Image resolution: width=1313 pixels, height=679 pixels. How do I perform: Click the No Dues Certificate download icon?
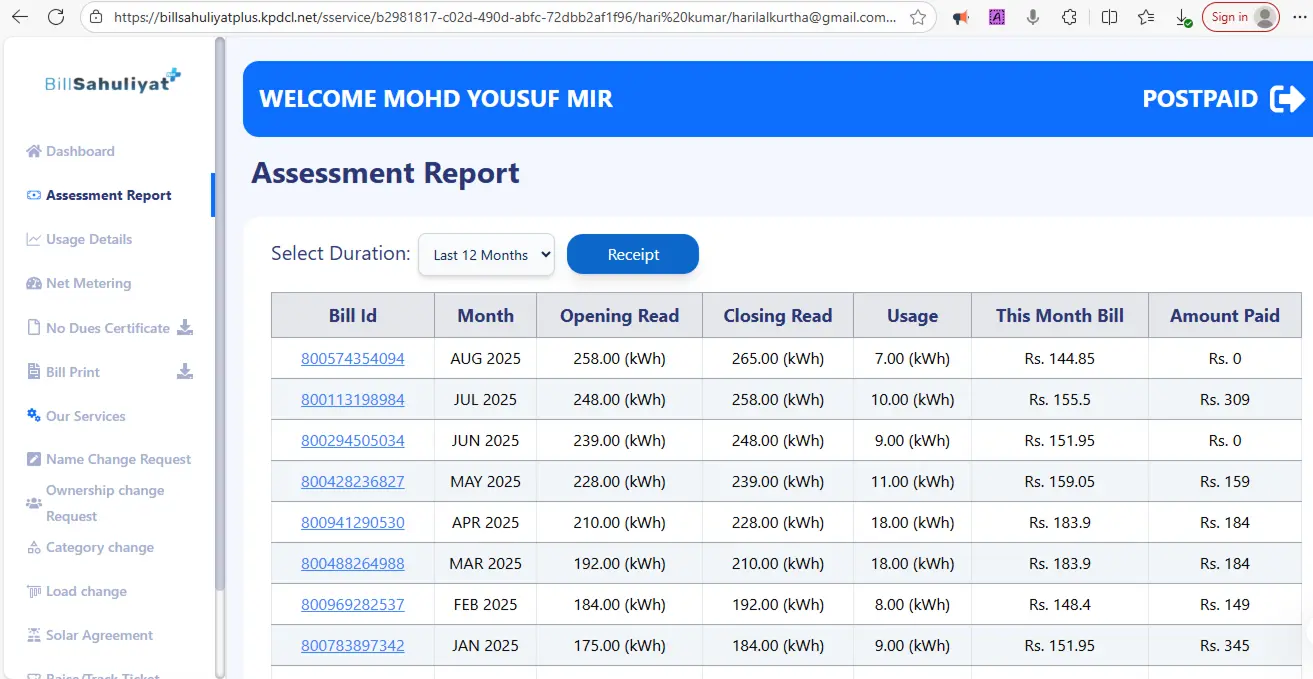(x=185, y=328)
